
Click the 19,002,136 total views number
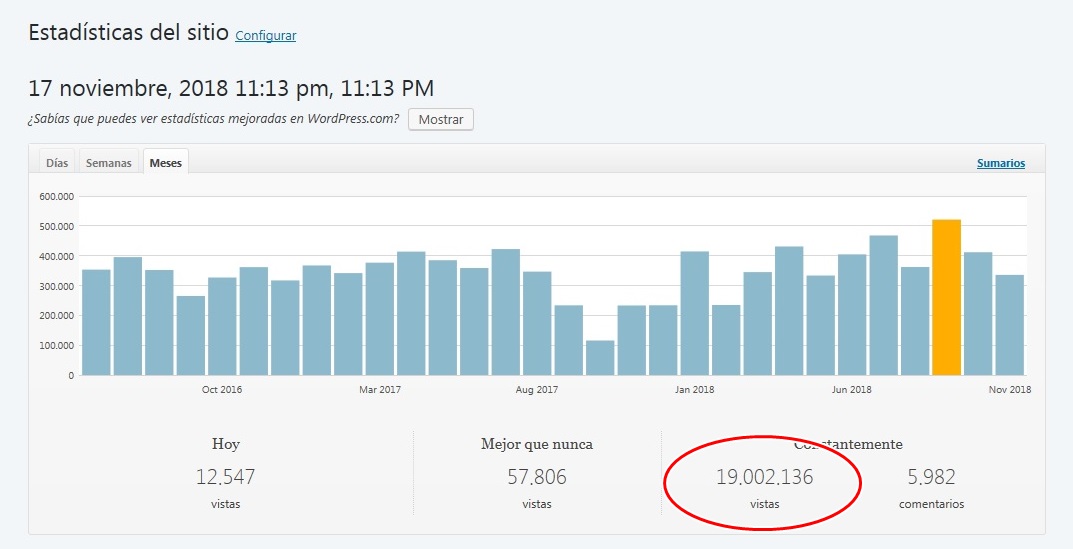[764, 477]
